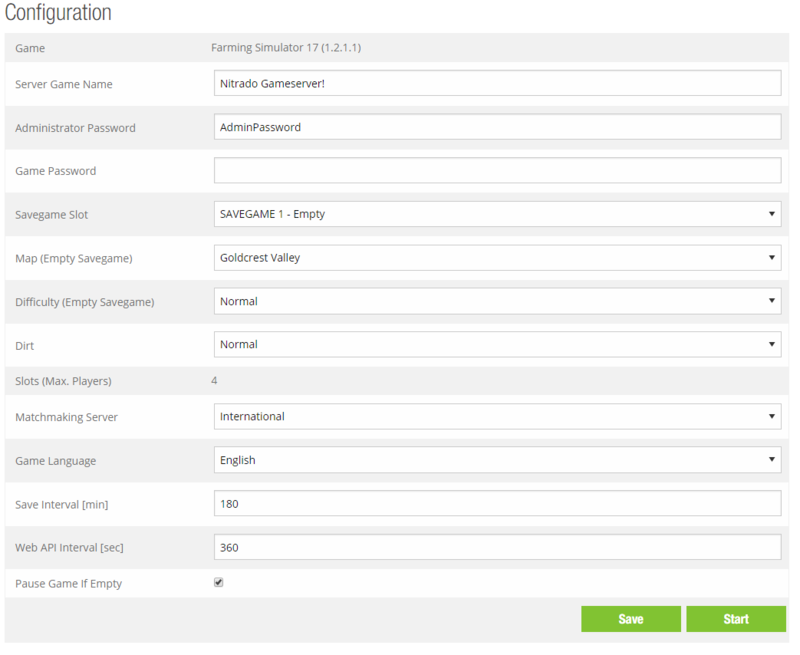Click the Slots (Max. Players) label

pos(63,381)
